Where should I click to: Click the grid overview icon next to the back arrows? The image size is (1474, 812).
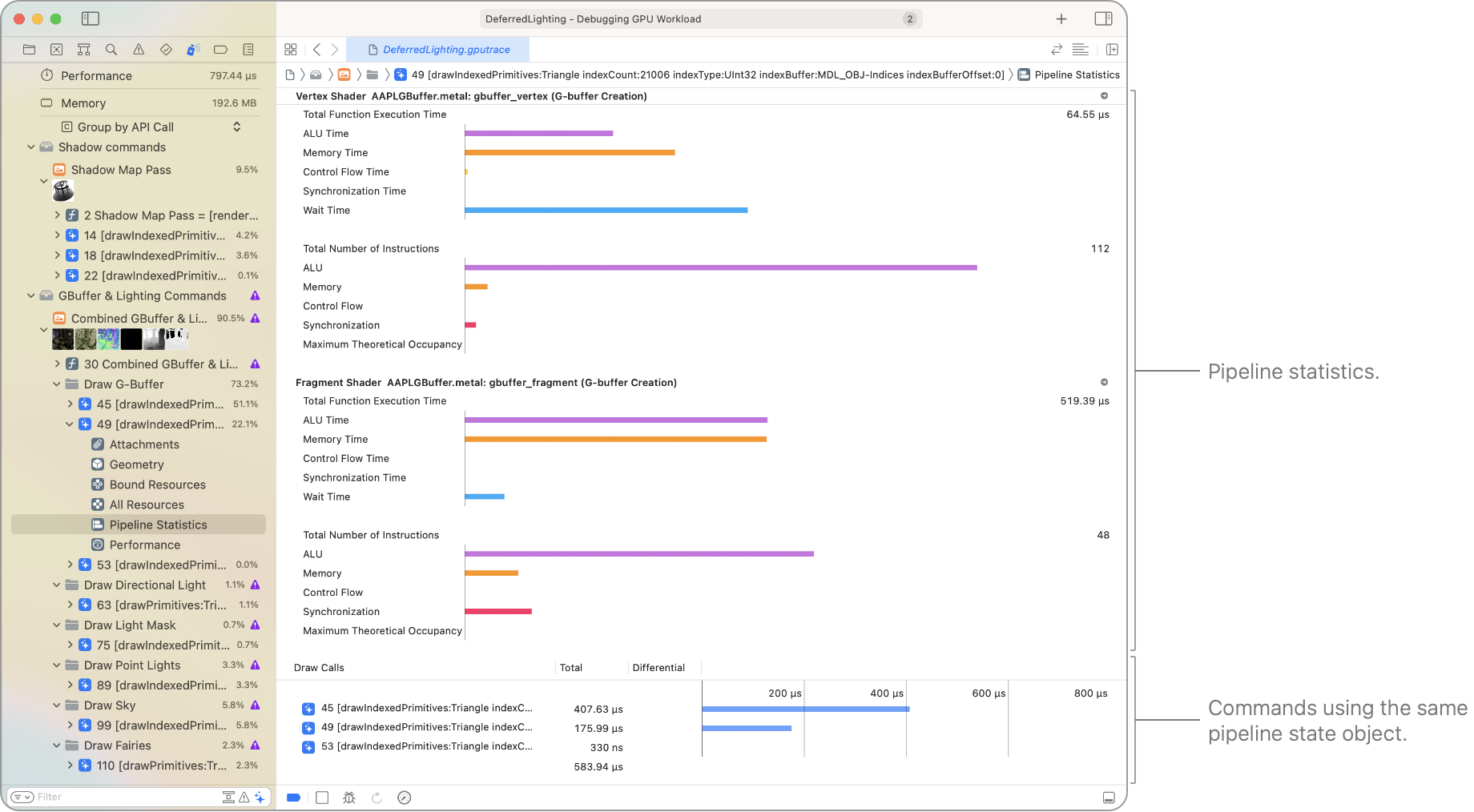pyautogui.click(x=290, y=49)
